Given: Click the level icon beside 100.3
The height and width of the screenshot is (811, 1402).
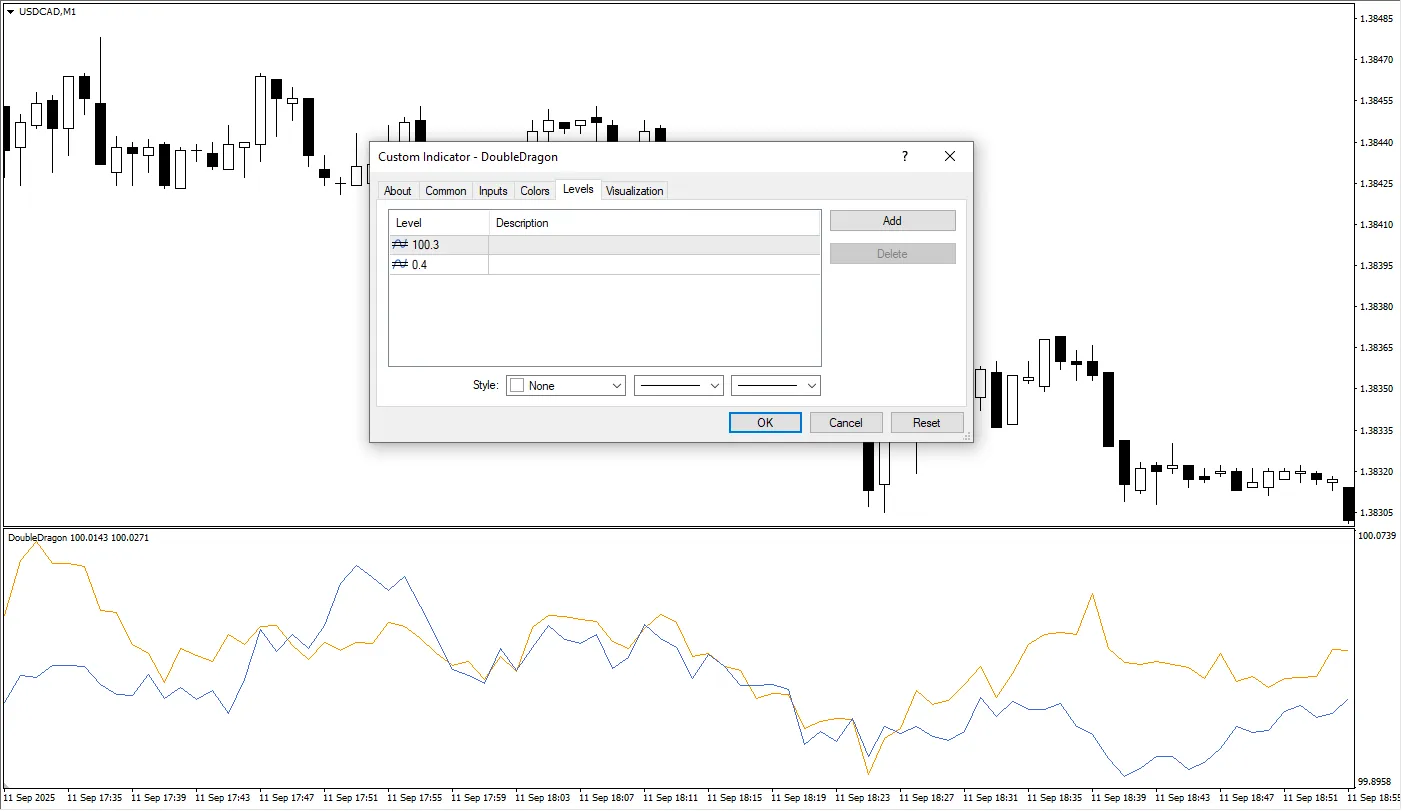Looking at the screenshot, I should click(400, 245).
